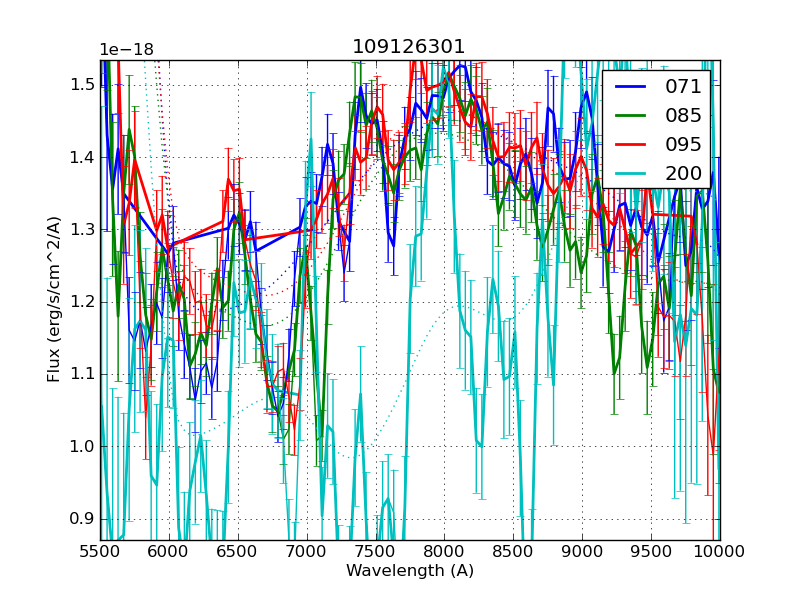
Task: Click the 10000 x-axis tick label
Action: pyautogui.click(x=720, y=551)
